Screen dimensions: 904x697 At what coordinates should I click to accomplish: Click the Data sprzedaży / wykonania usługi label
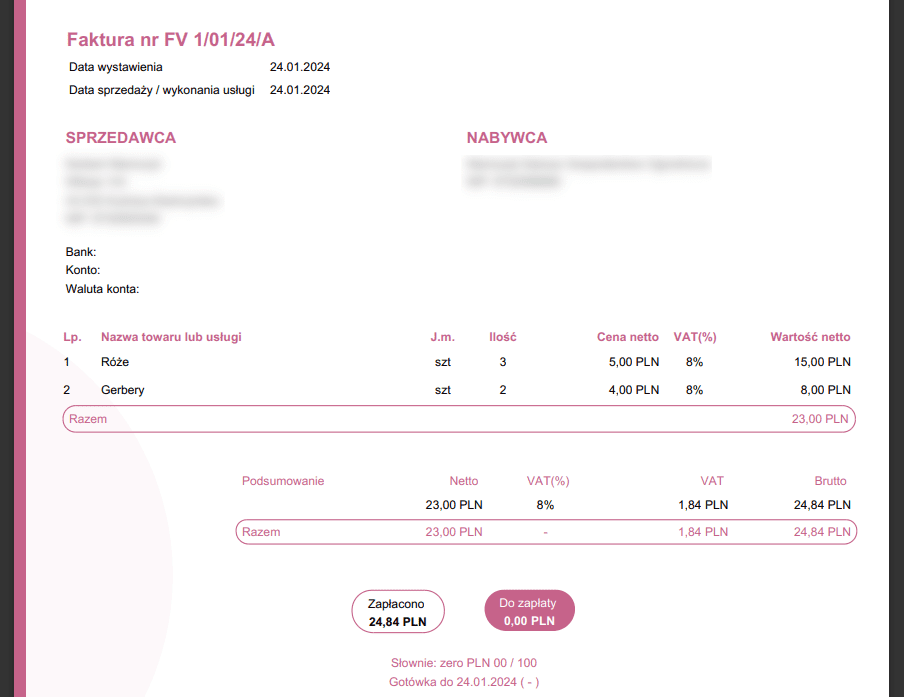tap(161, 90)
